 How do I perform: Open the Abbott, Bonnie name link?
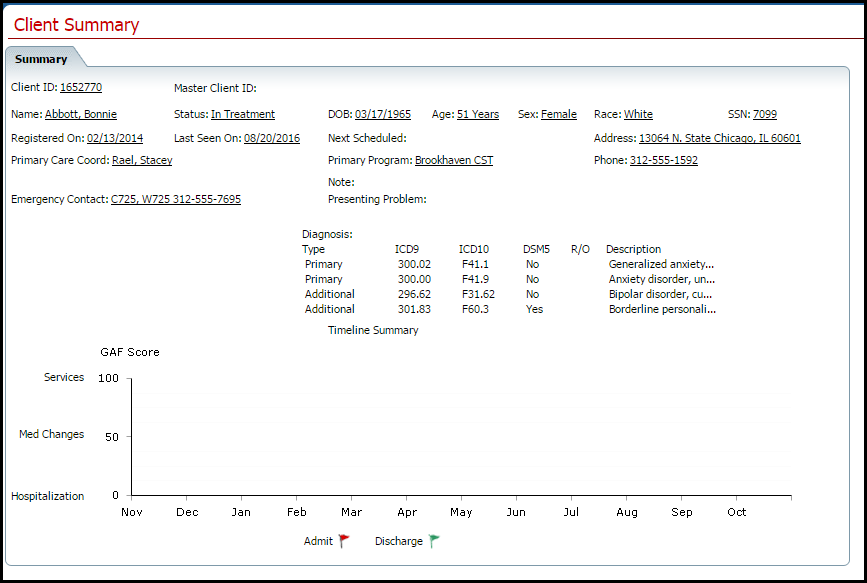click(x=80, y=114)
